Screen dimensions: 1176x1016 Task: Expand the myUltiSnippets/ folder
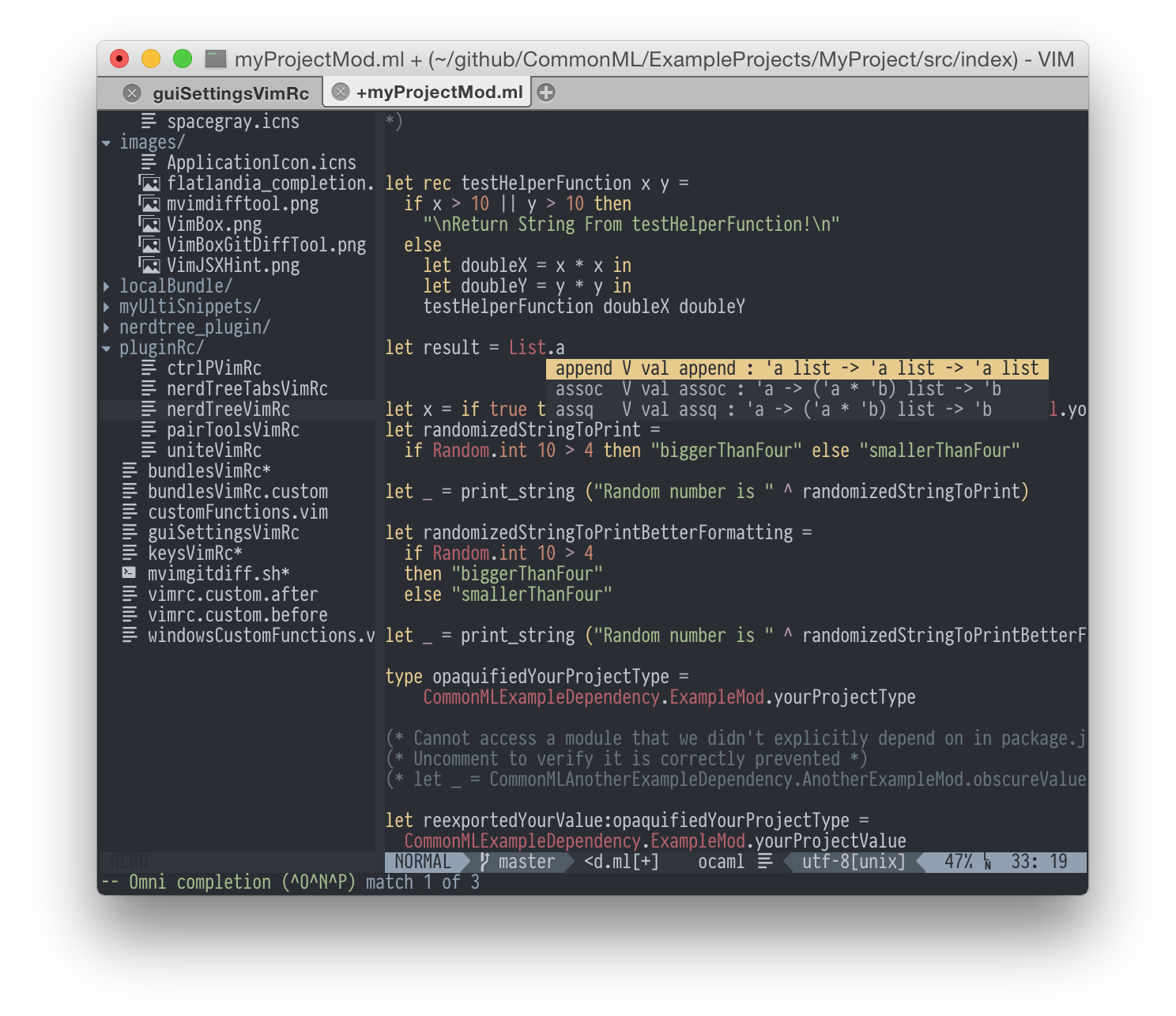106,306
